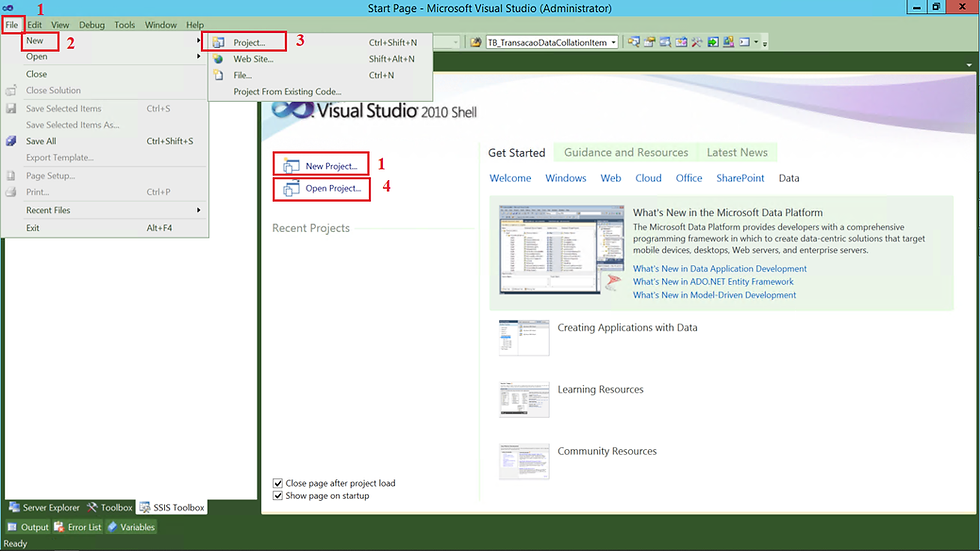Open What's New in Data Application Development
Screen dimensions: 980x551
click(719, 269)
